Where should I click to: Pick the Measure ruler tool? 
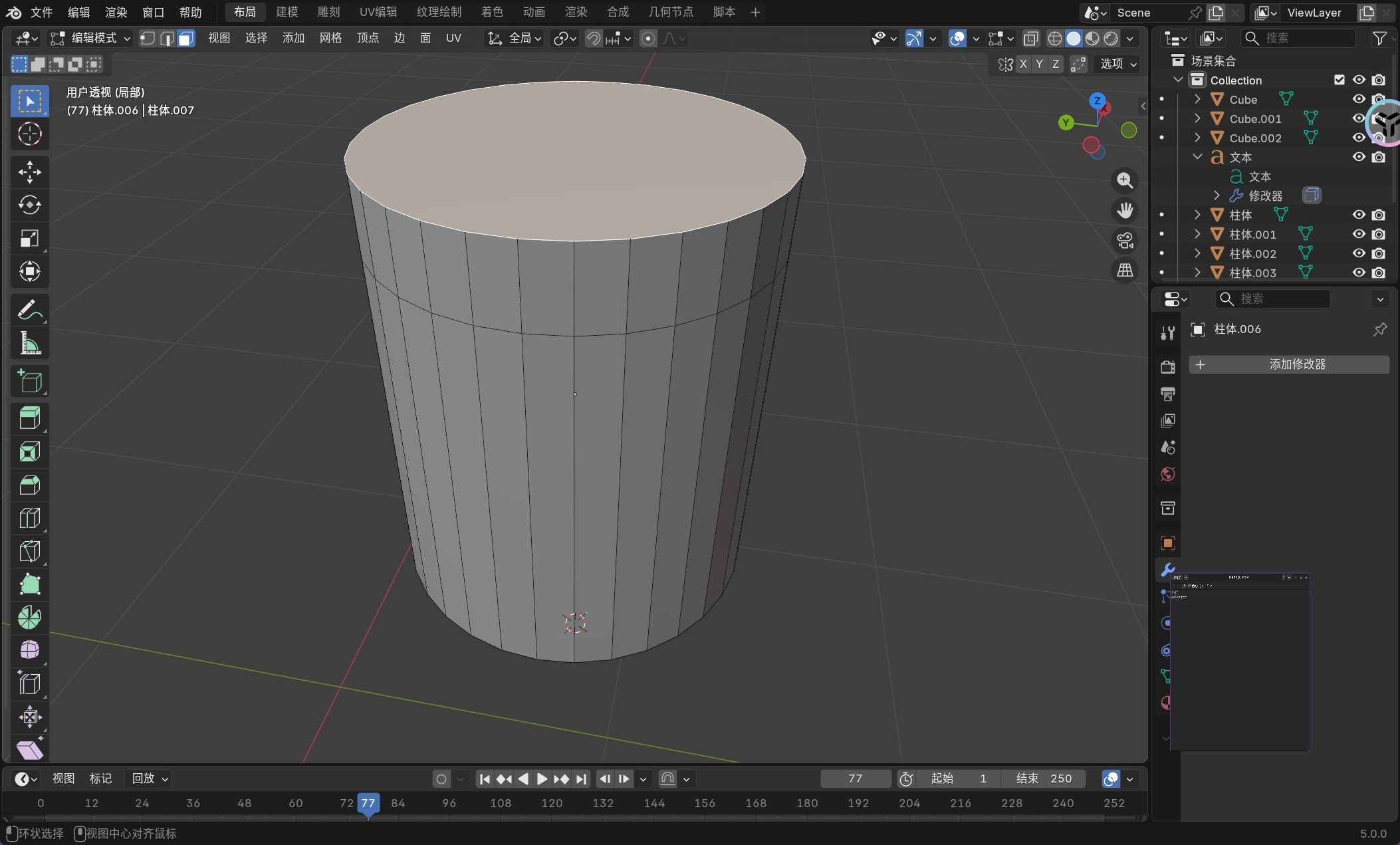tap(29, 343)
